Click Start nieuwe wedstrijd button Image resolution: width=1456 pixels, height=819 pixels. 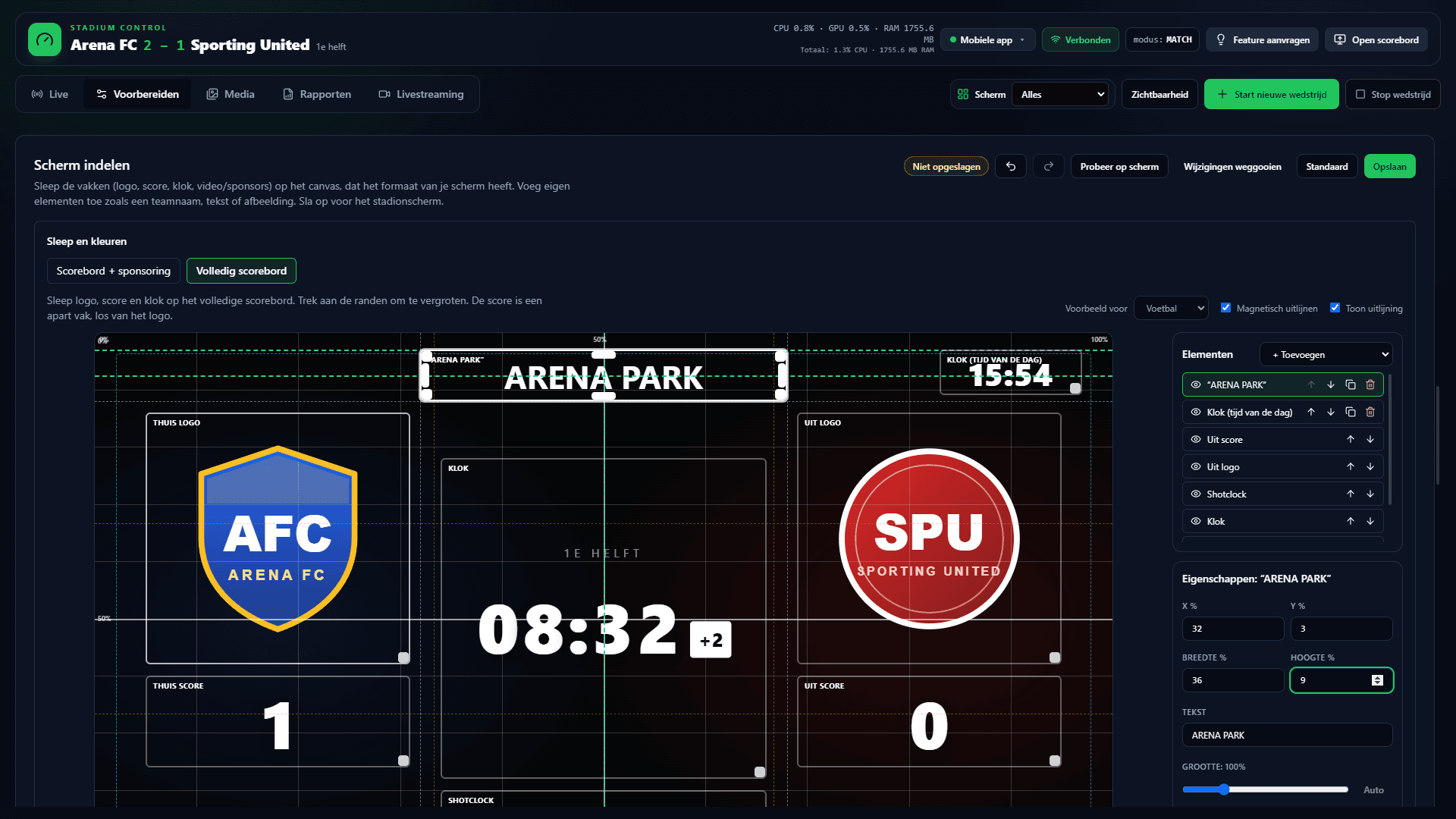coord(1272,94)
